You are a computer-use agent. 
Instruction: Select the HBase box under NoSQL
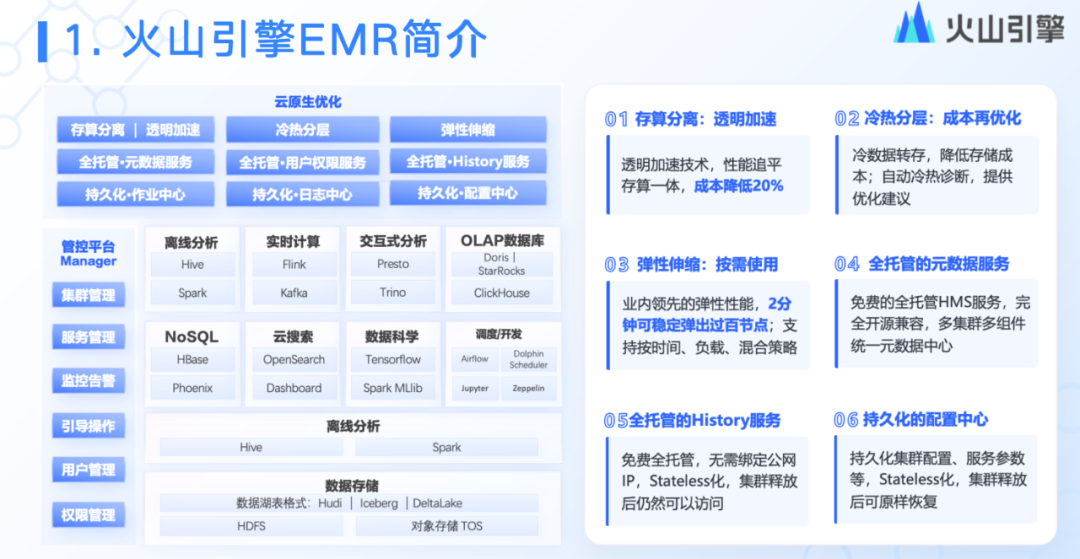click(192, 359)
